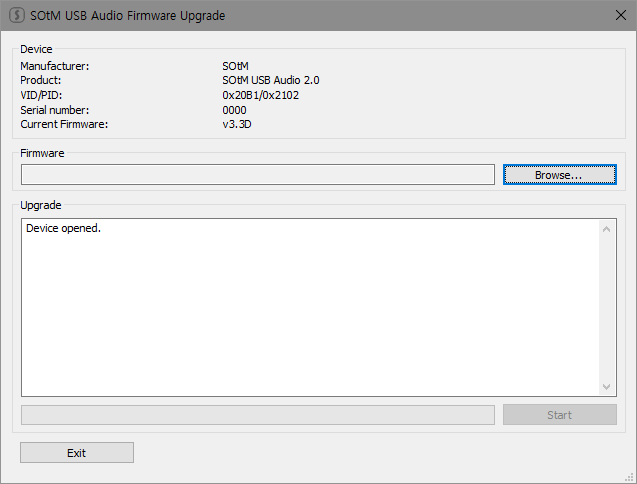Click the upgrade log scrollbar track
637x484 pixels.
(606, 308)
